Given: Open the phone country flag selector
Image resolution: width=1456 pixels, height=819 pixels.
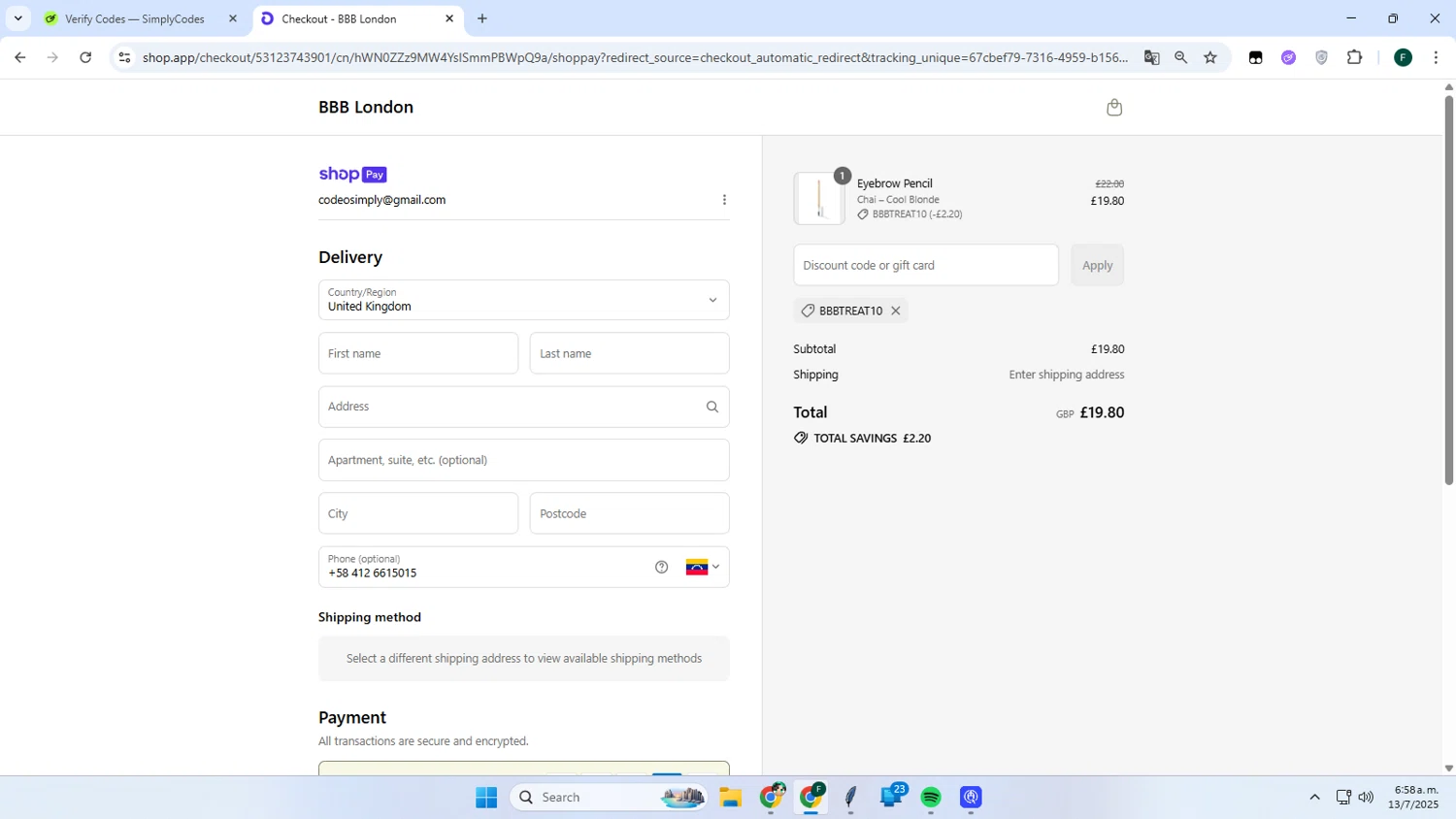Looking at the screenshot, I should point(703,567).
